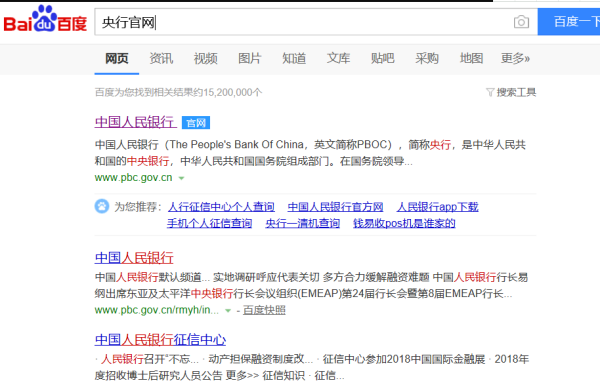Expand dropdown arrow after www.pbc.gov.cn
This screenshot has width=600, height=381.
tap(182, 178)
